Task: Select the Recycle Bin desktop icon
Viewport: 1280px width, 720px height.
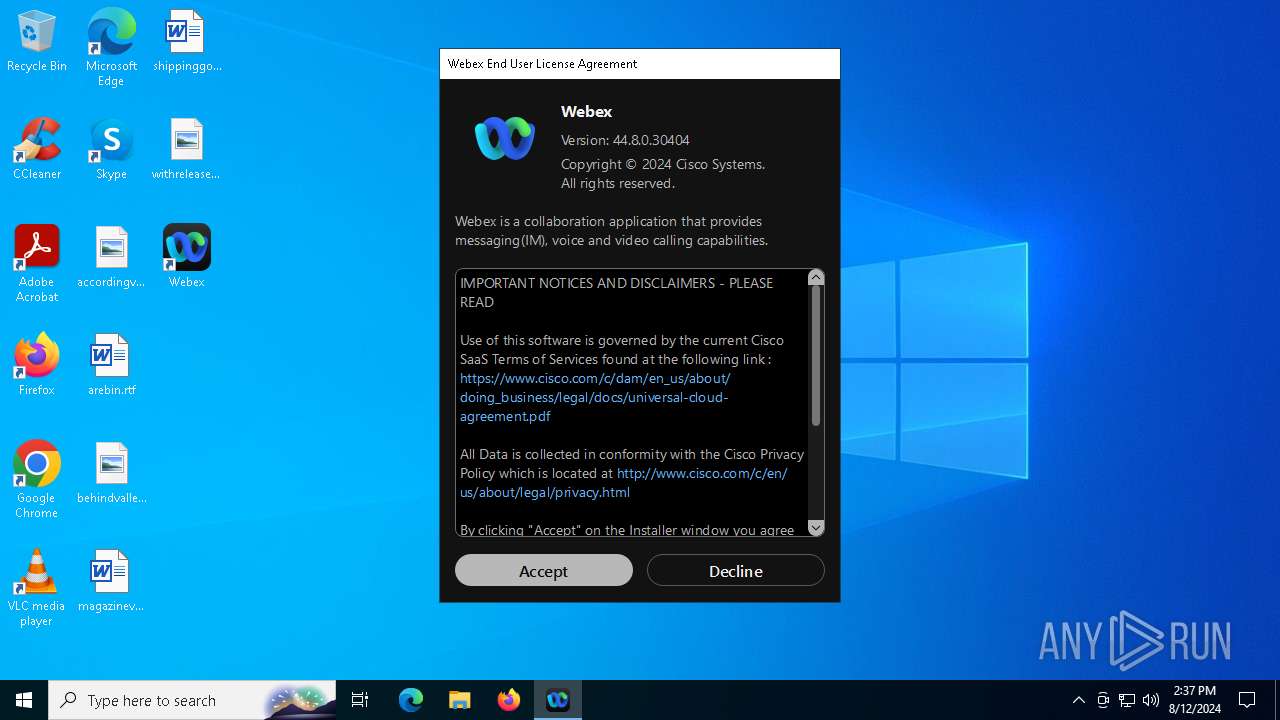Action: pyautogui.click(x=37, y=41)
